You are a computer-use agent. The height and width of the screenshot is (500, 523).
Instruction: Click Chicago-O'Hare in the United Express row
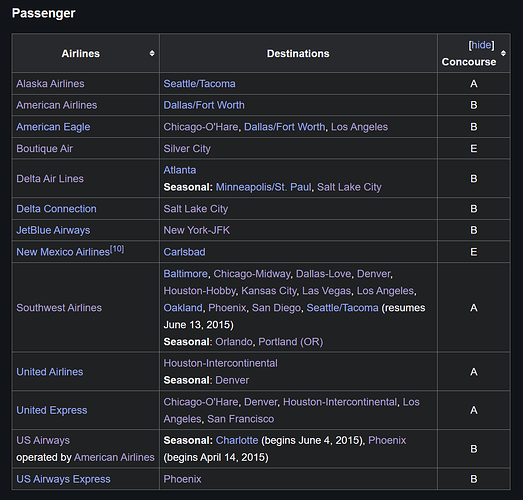[x=201, y=402]
